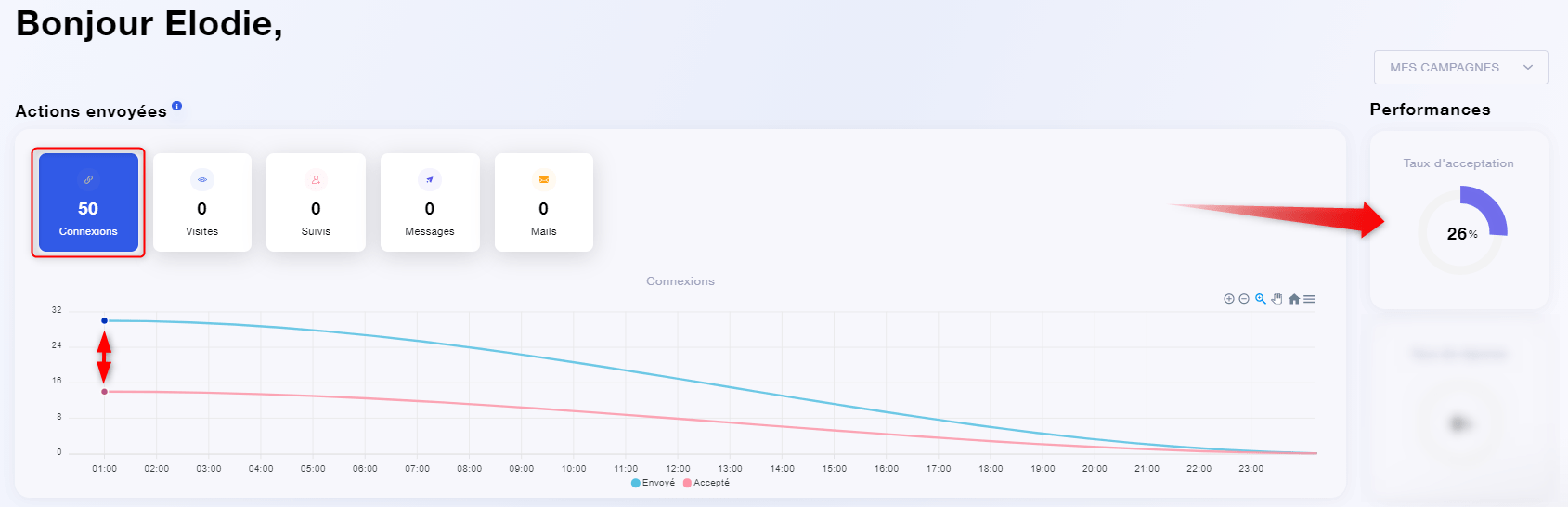Expand campaigns list via chevron arrow

coord(1528,68)
